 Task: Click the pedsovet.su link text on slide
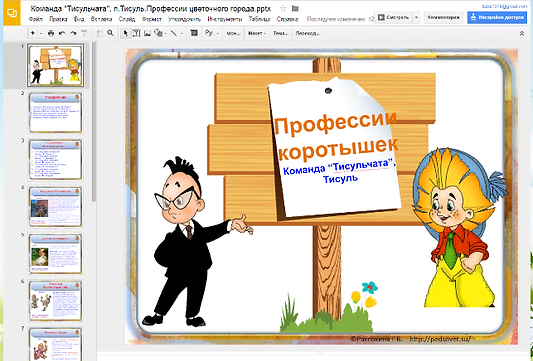tap(440, 339)
